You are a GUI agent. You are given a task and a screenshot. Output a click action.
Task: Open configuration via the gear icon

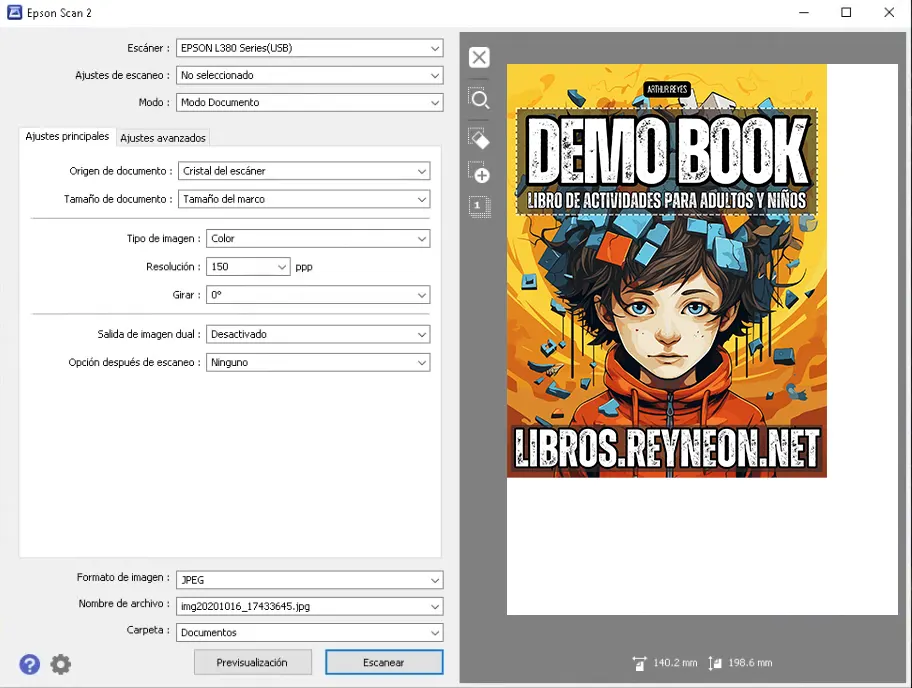pos(60,664)
